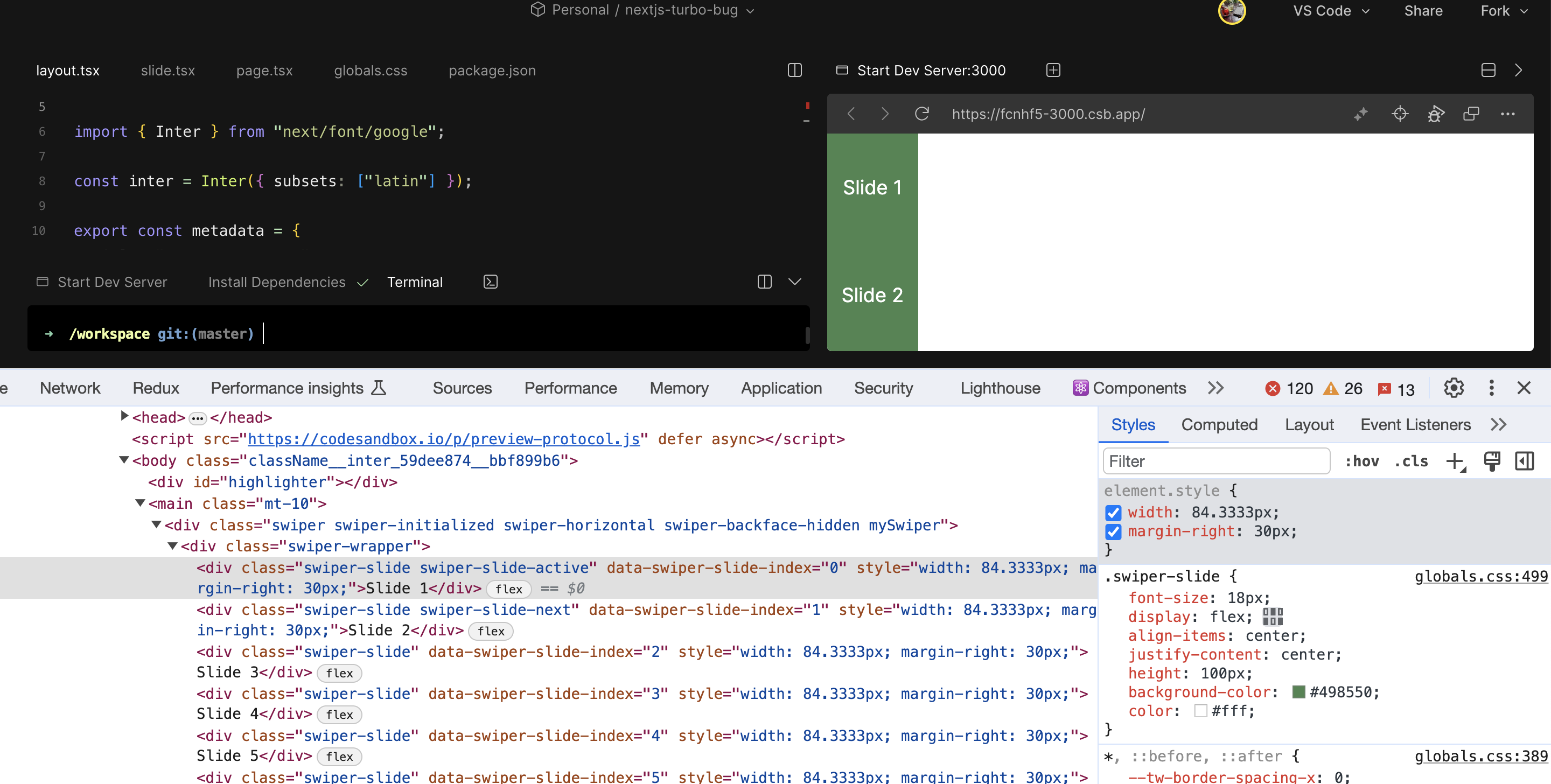The width and height of the screenshot is (1551, 784).
Task: Uncheck the margin-right element style
Action: coord(1113,531)
